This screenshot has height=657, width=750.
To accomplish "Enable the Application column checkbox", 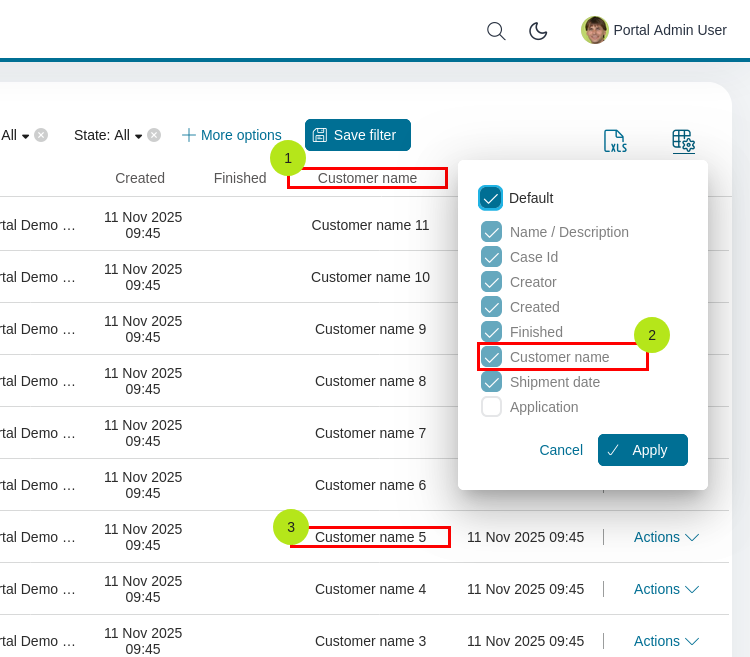I will pyautogui.click(x=491, y=407).
